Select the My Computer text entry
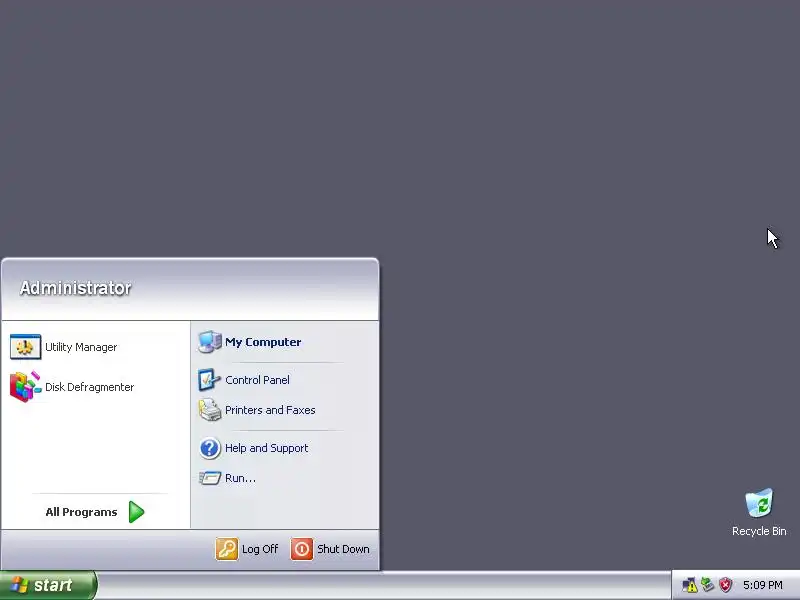 (263, 342)
